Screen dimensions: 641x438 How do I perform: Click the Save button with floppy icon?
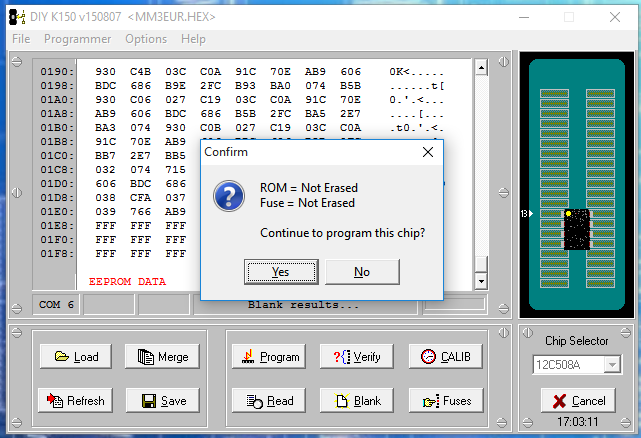162,401
